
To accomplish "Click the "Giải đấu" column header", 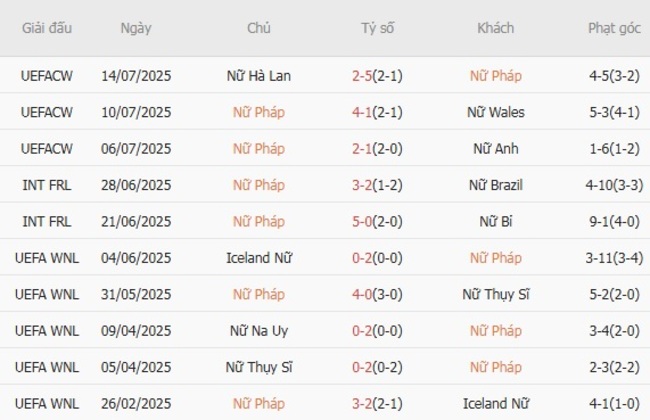I will click(46, 28).
